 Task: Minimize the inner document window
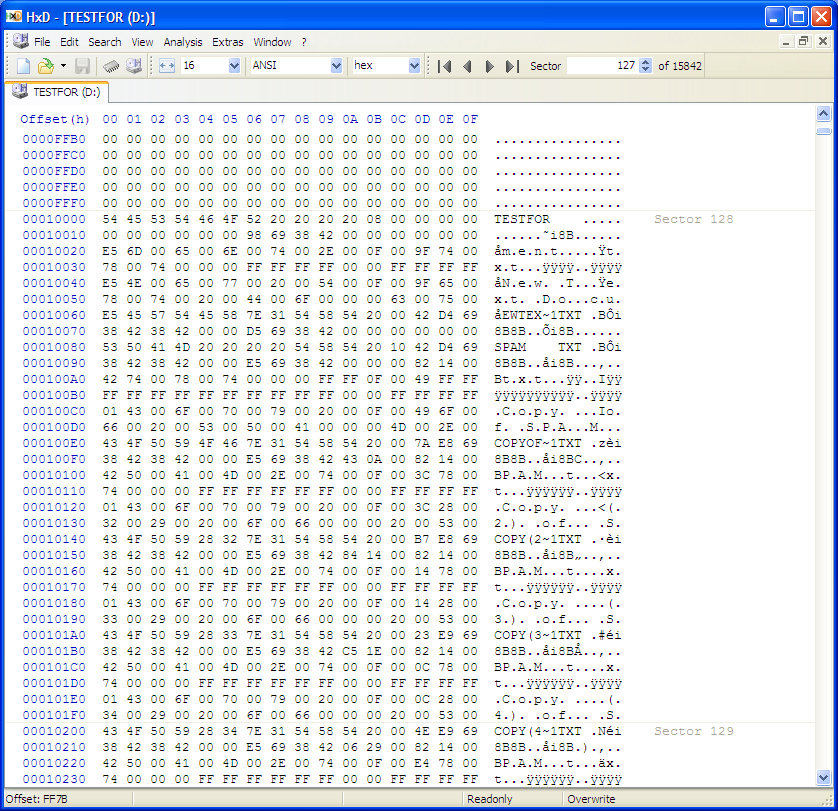coord(786,42)
